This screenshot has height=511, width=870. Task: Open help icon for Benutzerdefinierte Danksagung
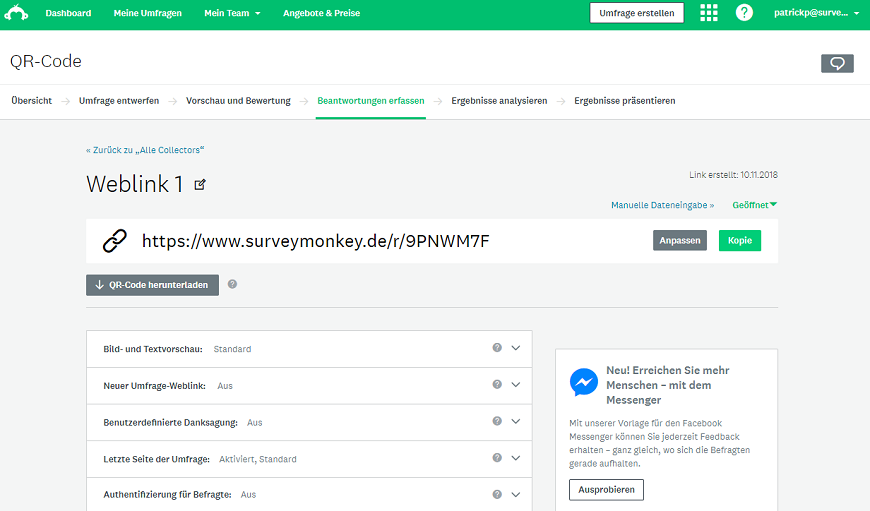497,421
